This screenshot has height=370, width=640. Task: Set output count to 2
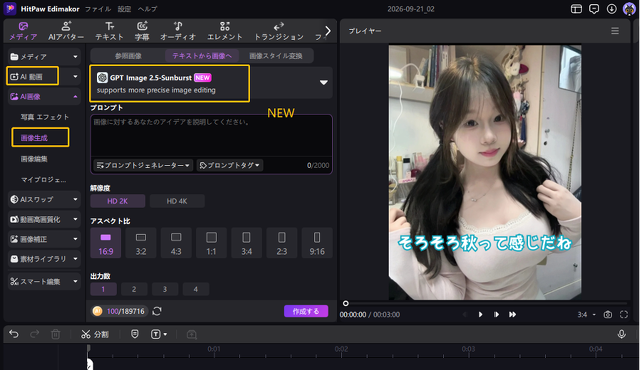pyautogui.click(x=134, y=289)
